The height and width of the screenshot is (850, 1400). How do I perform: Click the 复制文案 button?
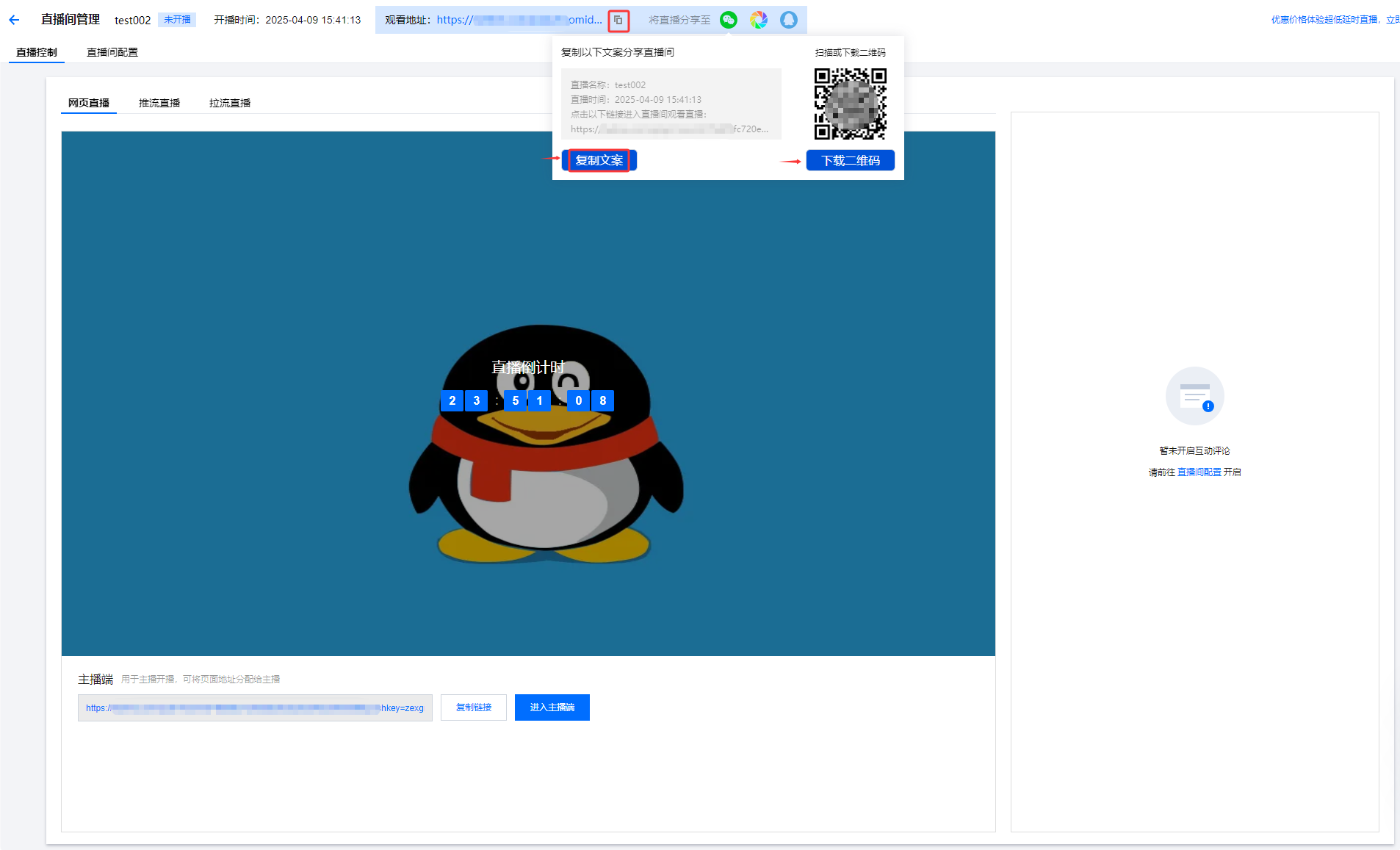coord(599,160)
